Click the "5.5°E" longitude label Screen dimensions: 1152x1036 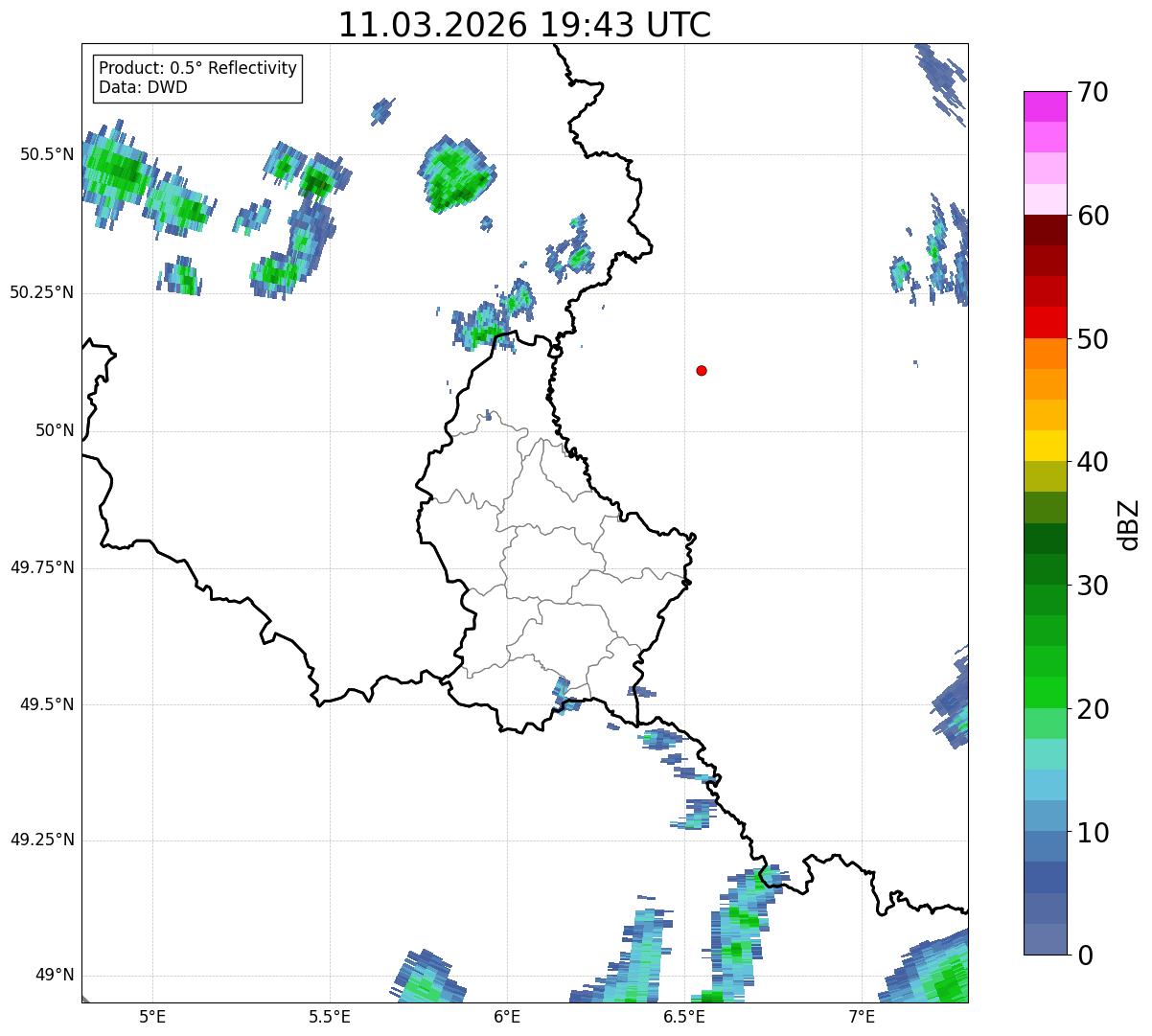pyautogui.click(x=330, y=1018)
